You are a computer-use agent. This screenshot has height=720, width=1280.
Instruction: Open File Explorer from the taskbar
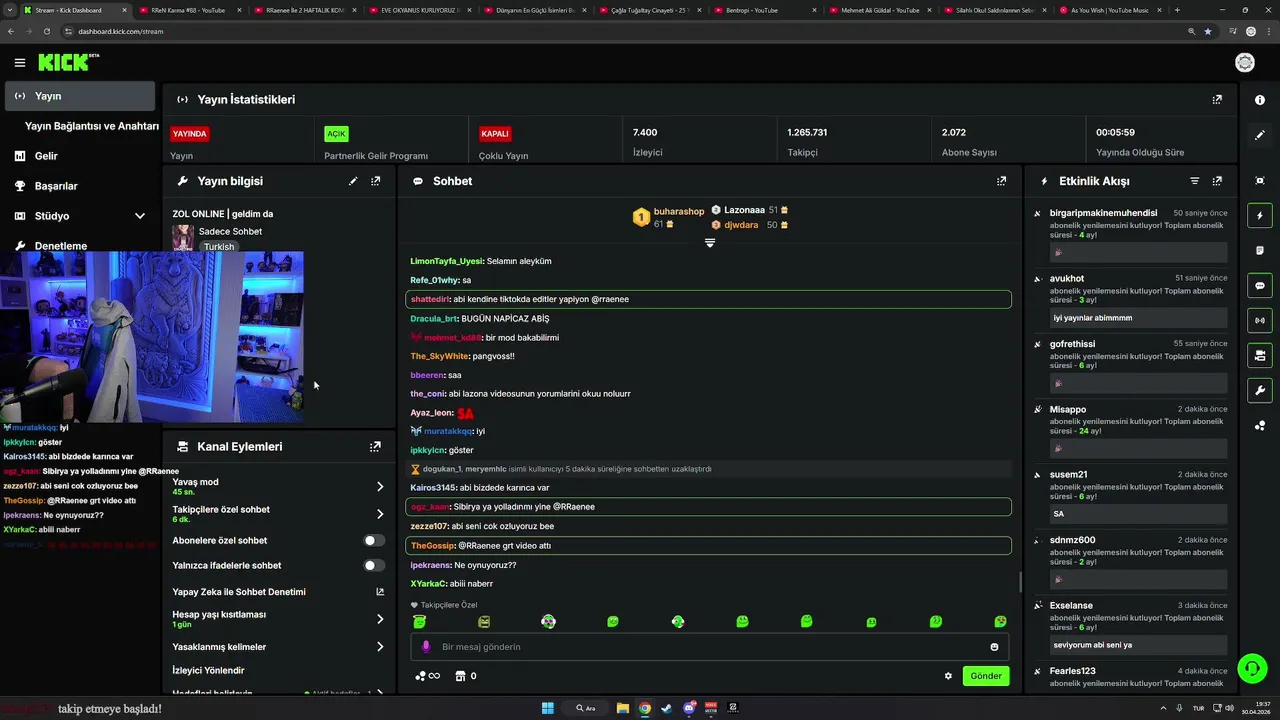point(622,708)
